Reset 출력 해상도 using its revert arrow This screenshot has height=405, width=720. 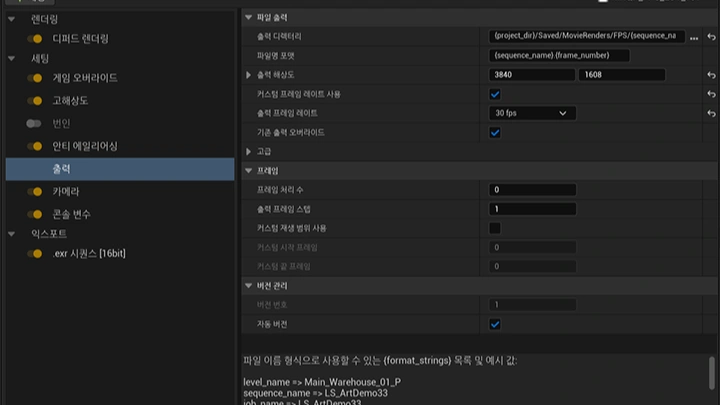711,75
